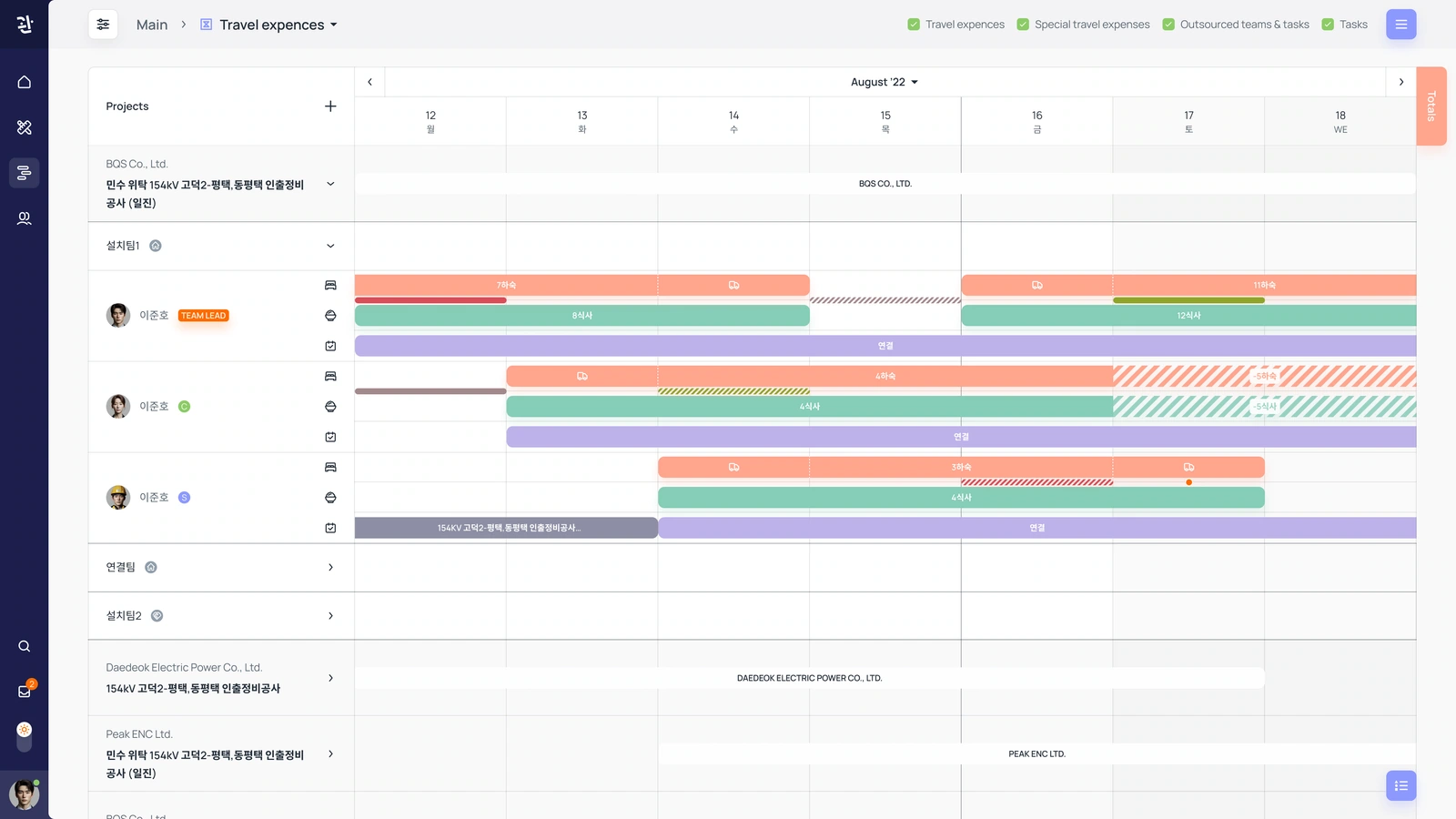Viewport: 1456px width, 819px height.
Task: Click the BQS CO., LTD. timeline bar
Action: (885, 184)
